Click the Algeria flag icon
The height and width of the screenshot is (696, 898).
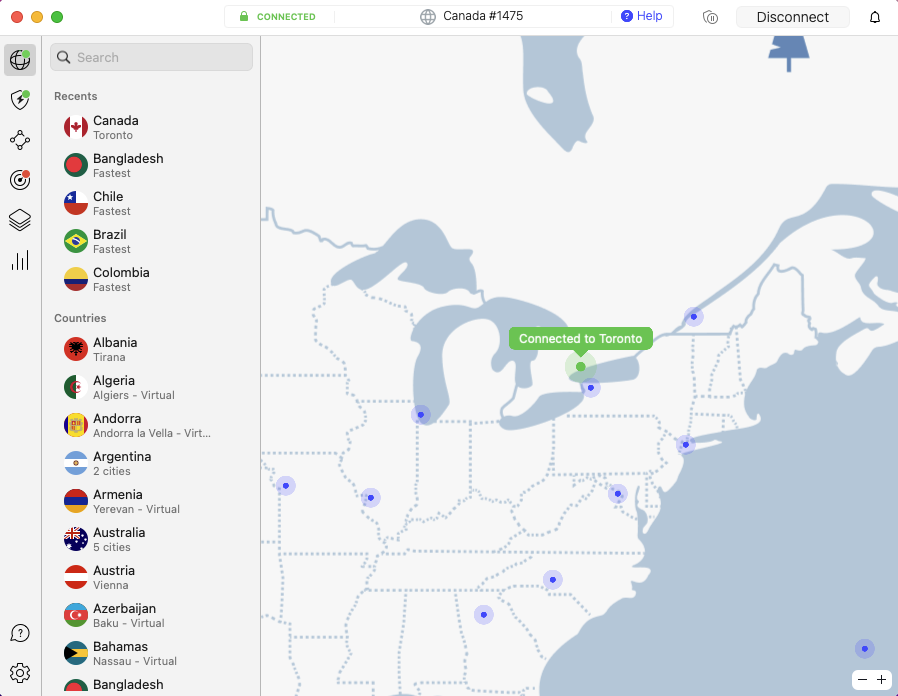[76, 387]
